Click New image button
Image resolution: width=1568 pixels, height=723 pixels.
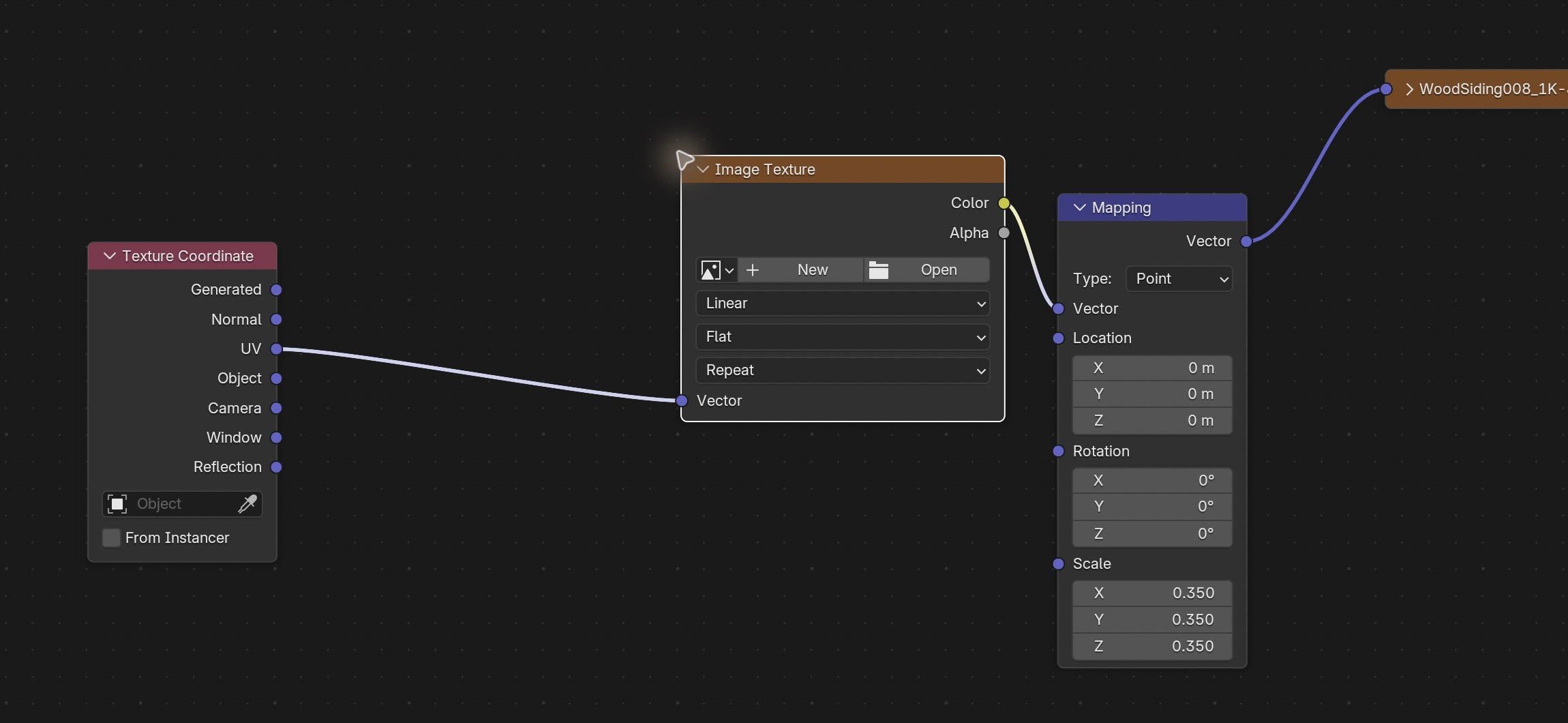(800, 270)
